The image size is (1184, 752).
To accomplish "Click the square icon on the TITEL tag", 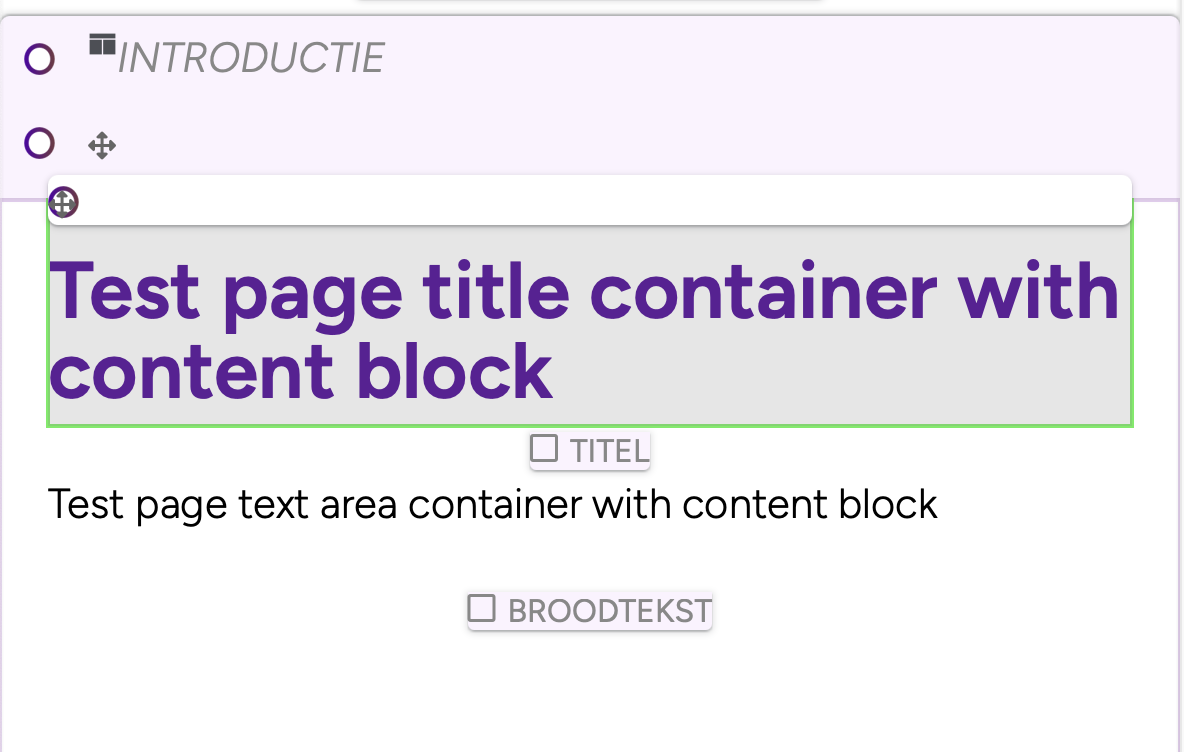I will click(x=544, y=448).
